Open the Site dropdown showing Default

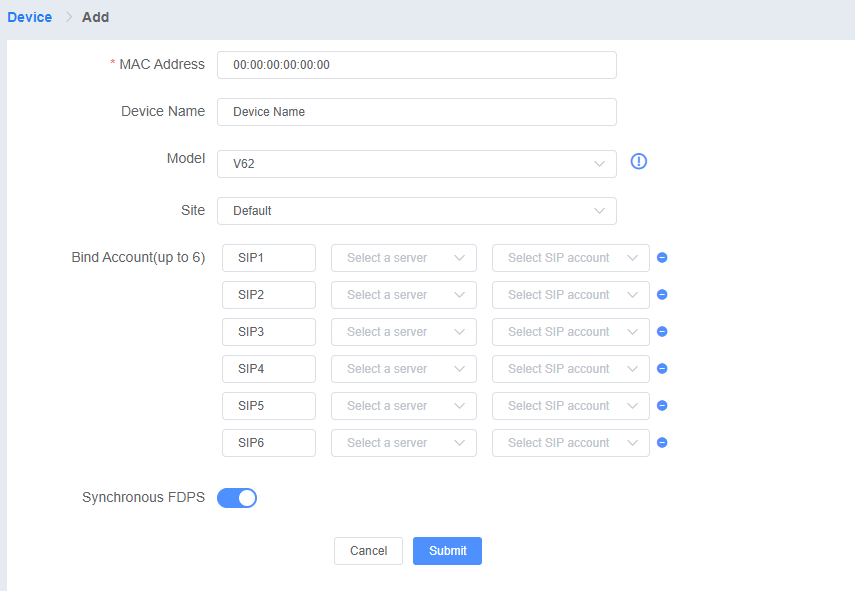pyautogui.click(x=417, y=211)
